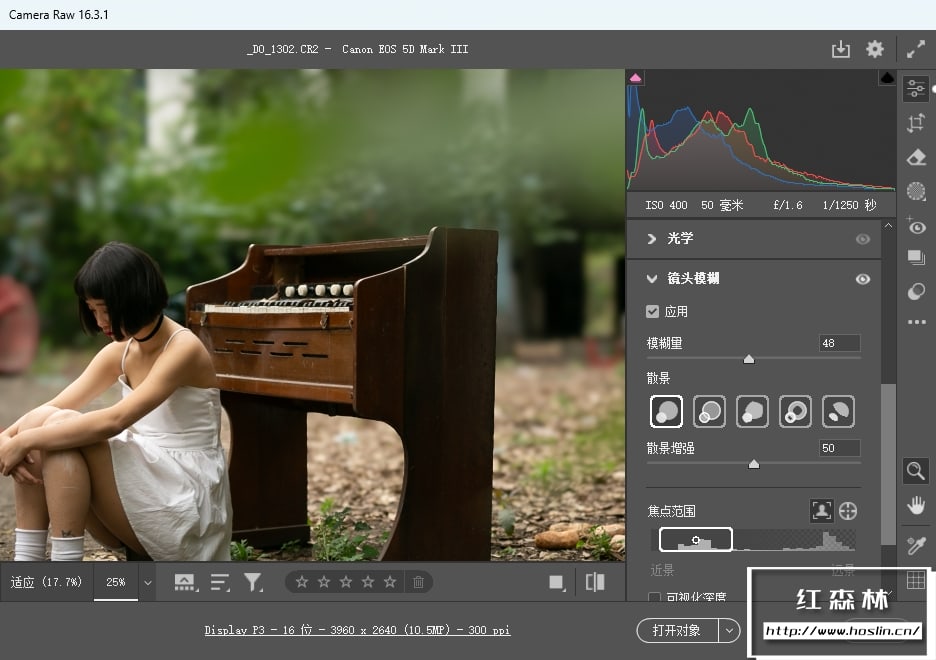Click the subject focus portrait icon
This screenshot has height=660, width=936.
821,511
